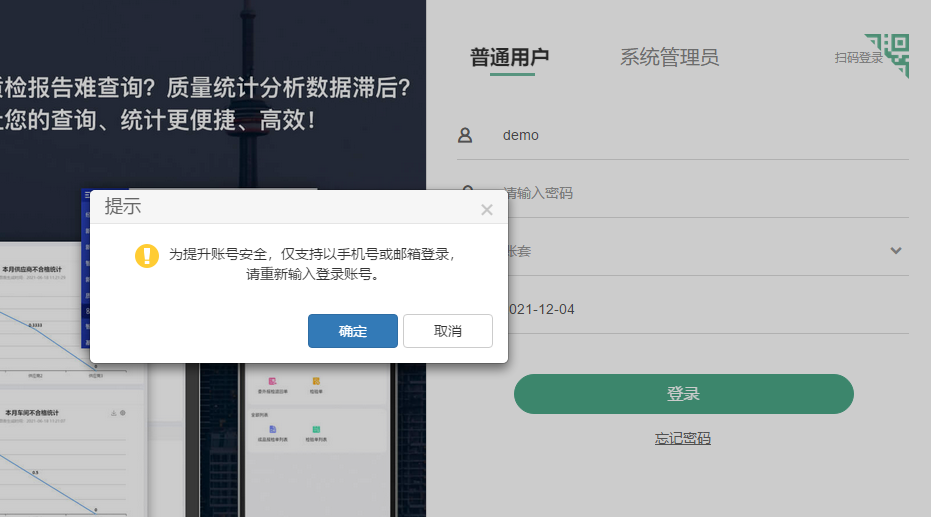Focus the username field containing demo

pyautogui.click(x=683, y=135)
